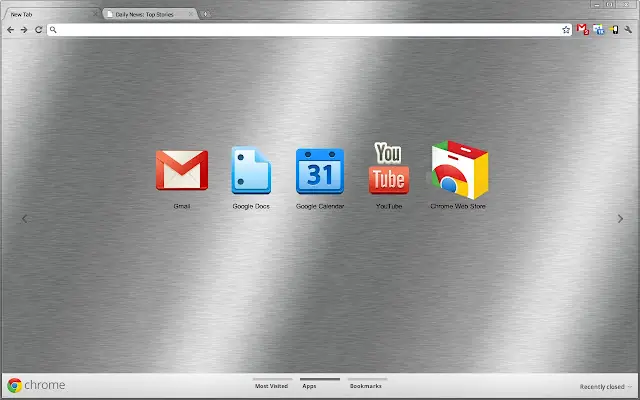This screenshot has height=400, width=640.
Task: Open the calendar extension in the toolbar
Action: [598, 29]
